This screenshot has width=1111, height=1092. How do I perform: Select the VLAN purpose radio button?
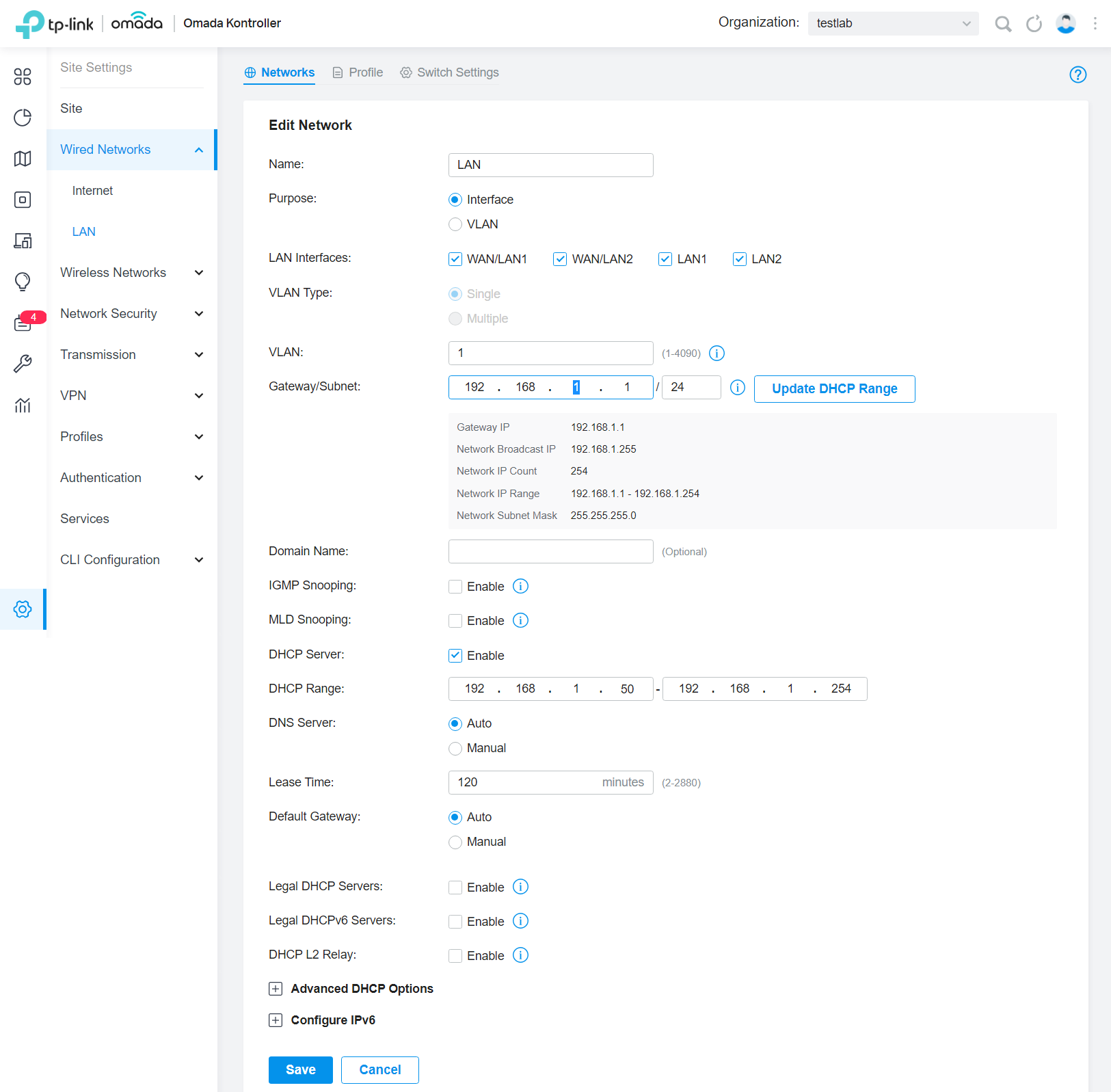[x=455, y=224]
